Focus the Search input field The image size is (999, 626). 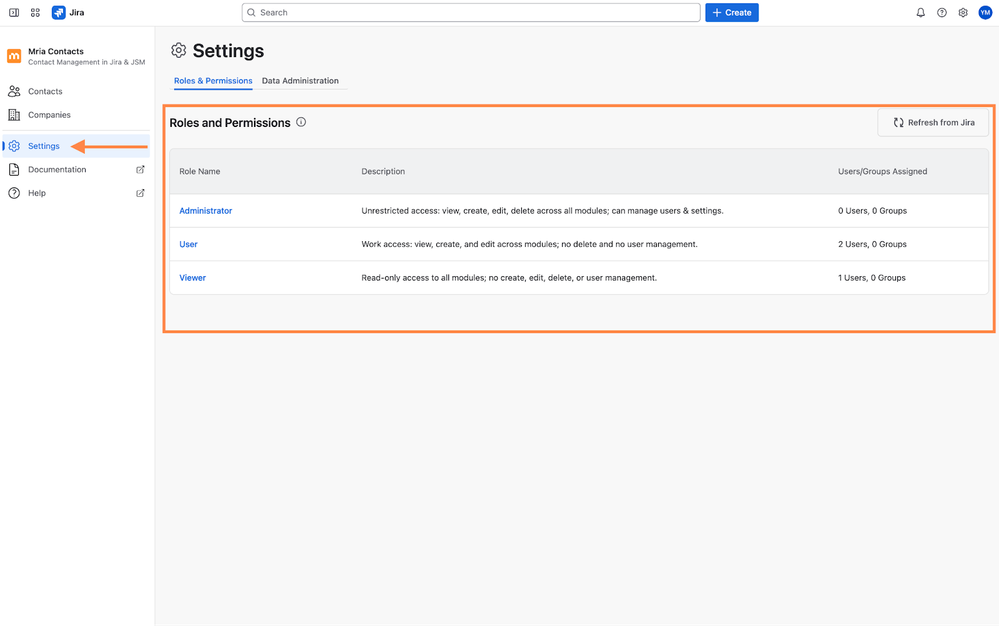coord(471,13)
